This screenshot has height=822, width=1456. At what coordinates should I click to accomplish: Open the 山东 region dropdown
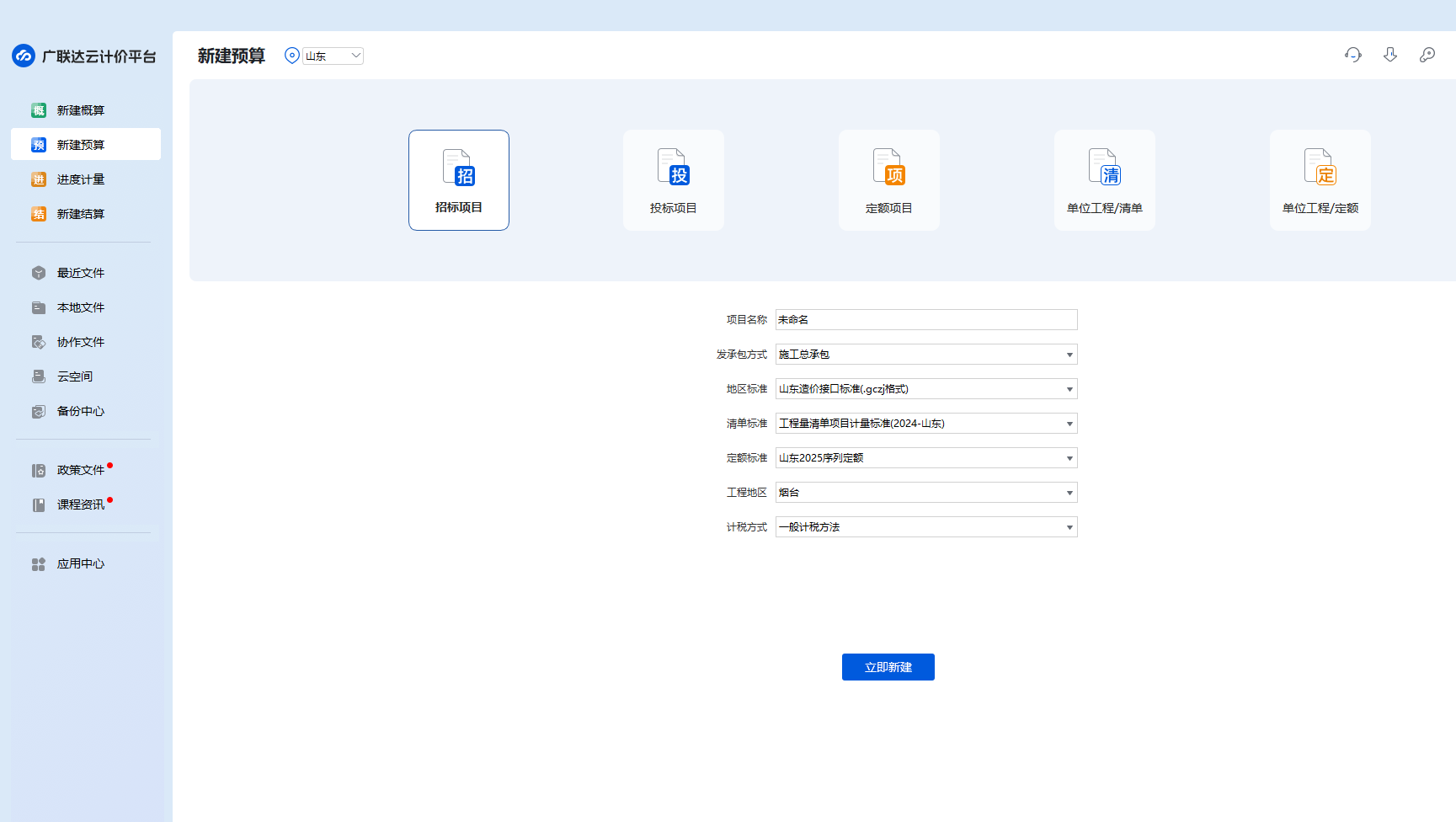(333, 56)
